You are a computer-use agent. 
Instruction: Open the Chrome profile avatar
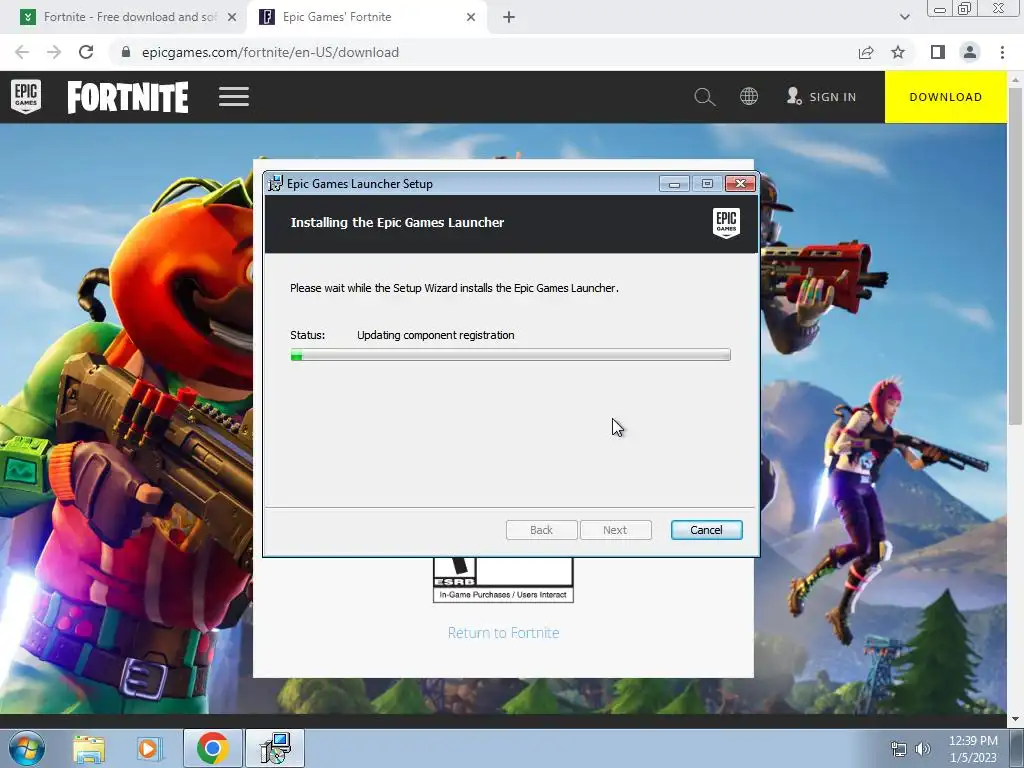point(970,52)
